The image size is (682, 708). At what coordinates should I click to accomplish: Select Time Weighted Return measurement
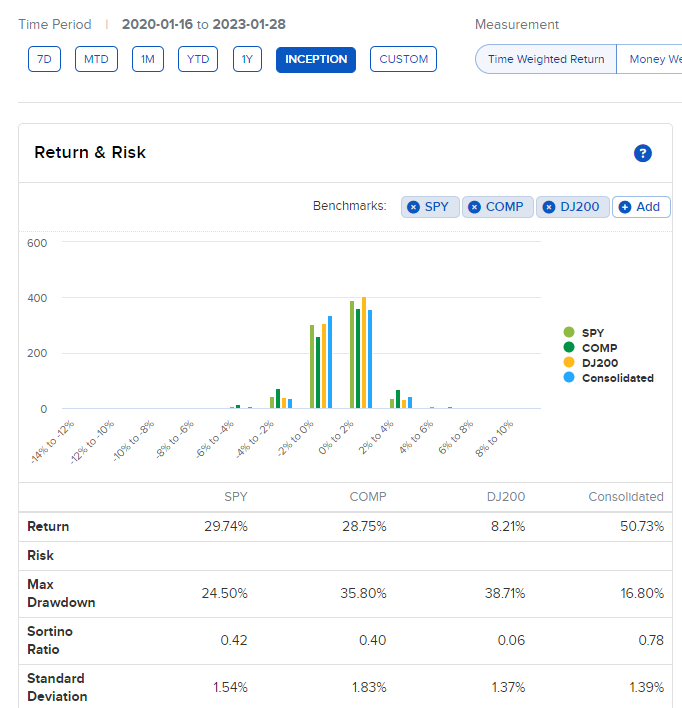[x=546, y=59]
